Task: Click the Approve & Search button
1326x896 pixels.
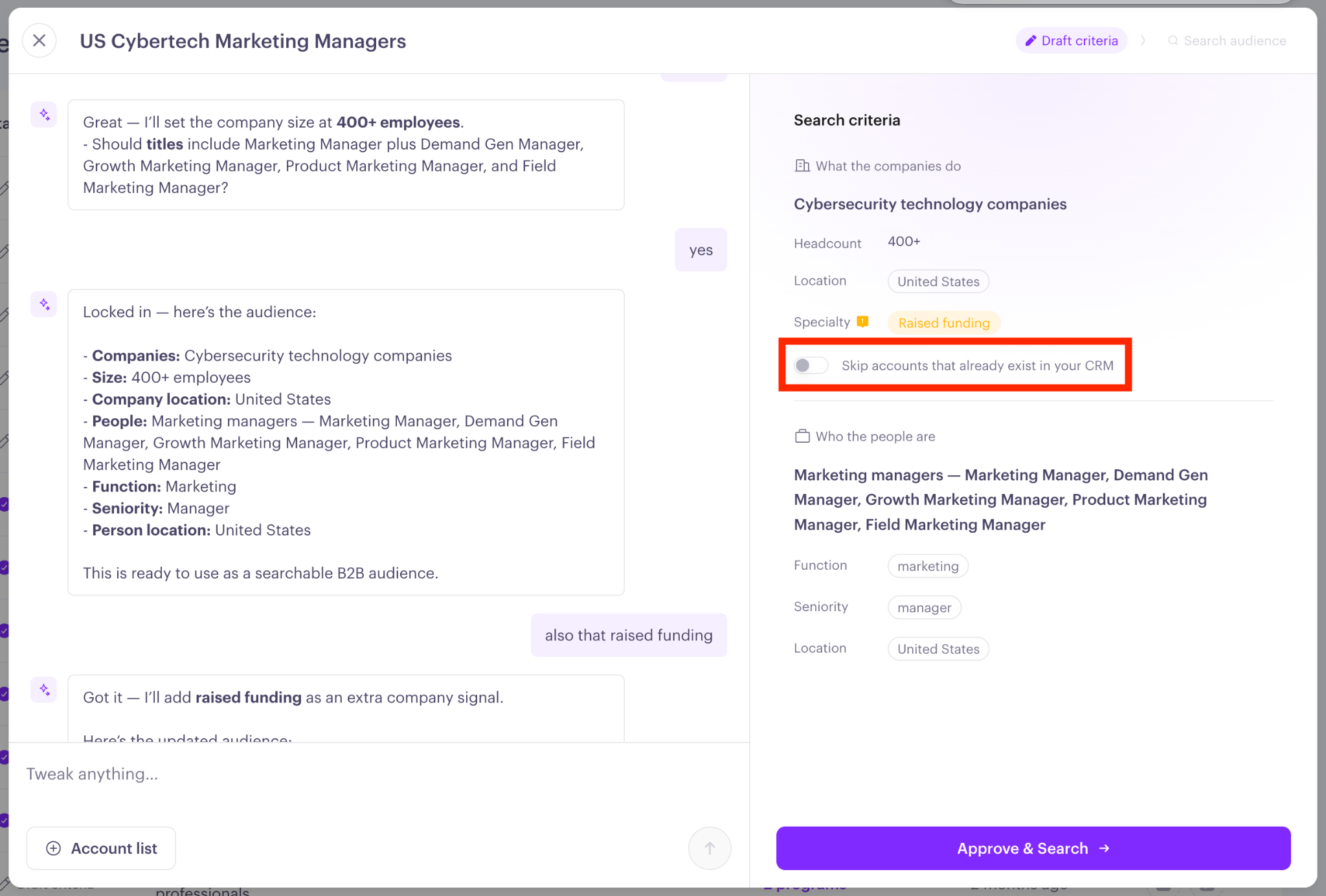Action: [1033, 848]
